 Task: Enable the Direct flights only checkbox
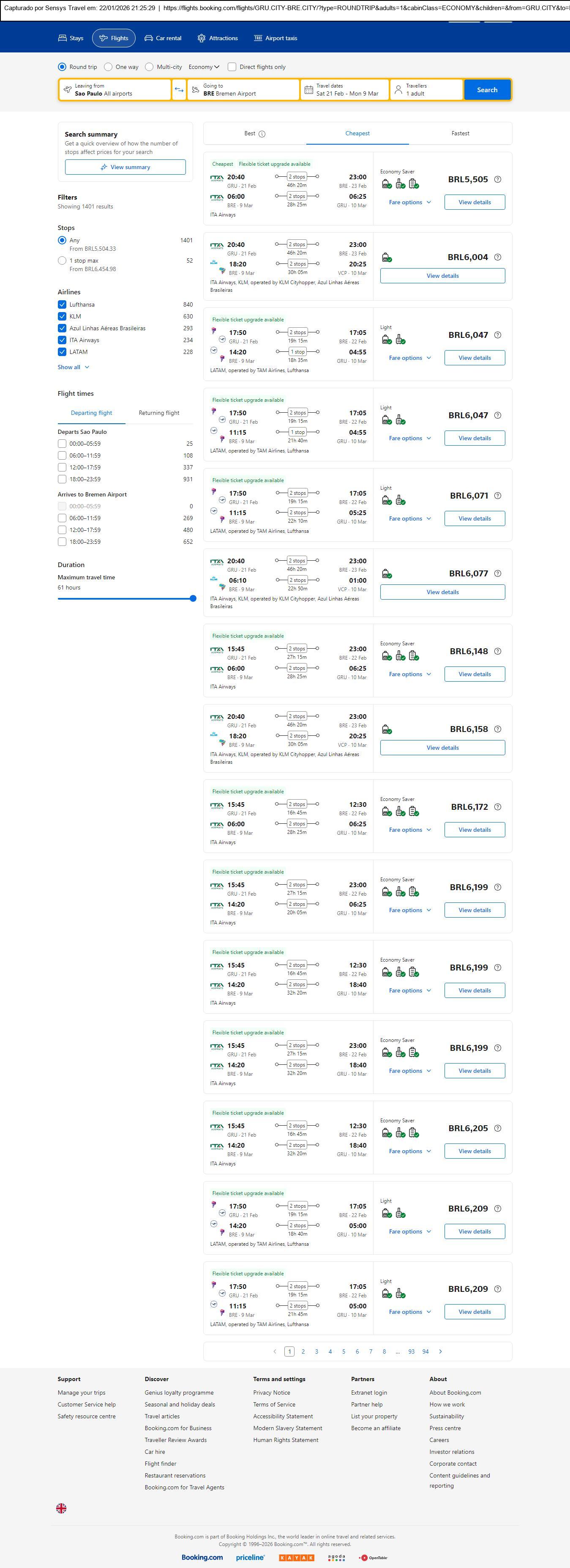point(232,67)
